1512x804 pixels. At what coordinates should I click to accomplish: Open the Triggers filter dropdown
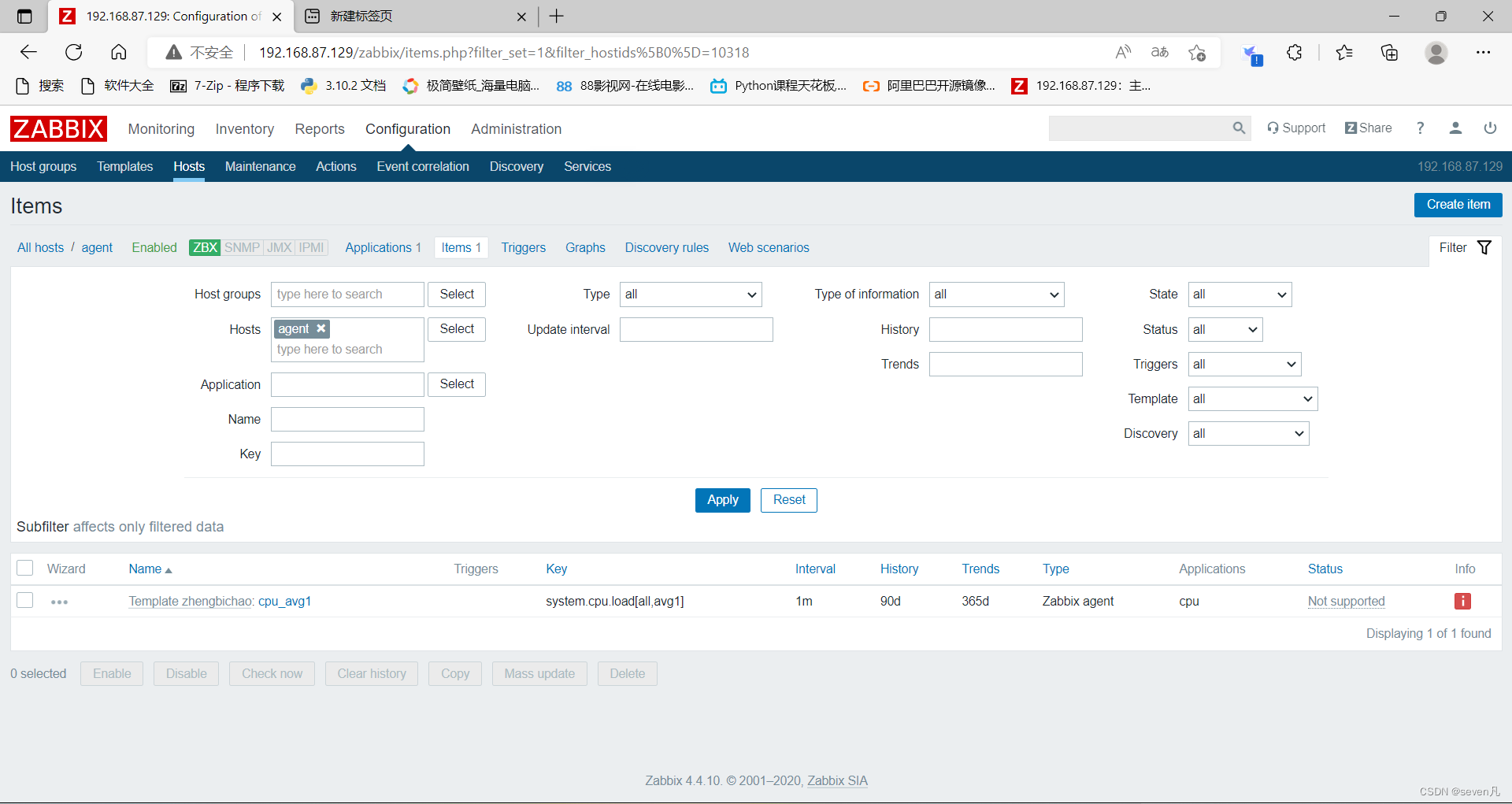coord(1244,365)
